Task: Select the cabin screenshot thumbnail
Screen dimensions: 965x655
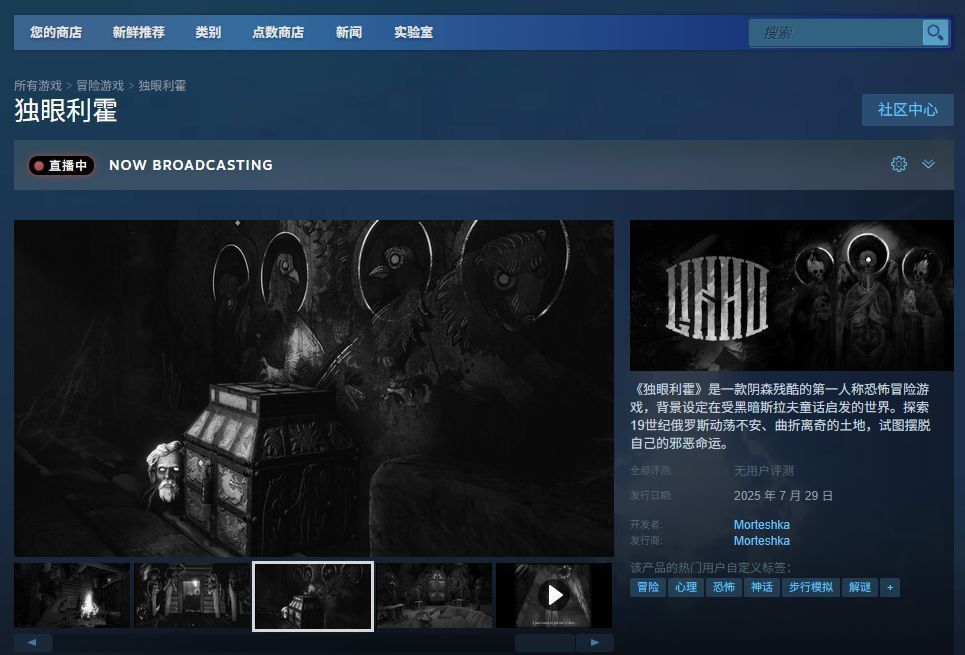Action: [71, 596]
